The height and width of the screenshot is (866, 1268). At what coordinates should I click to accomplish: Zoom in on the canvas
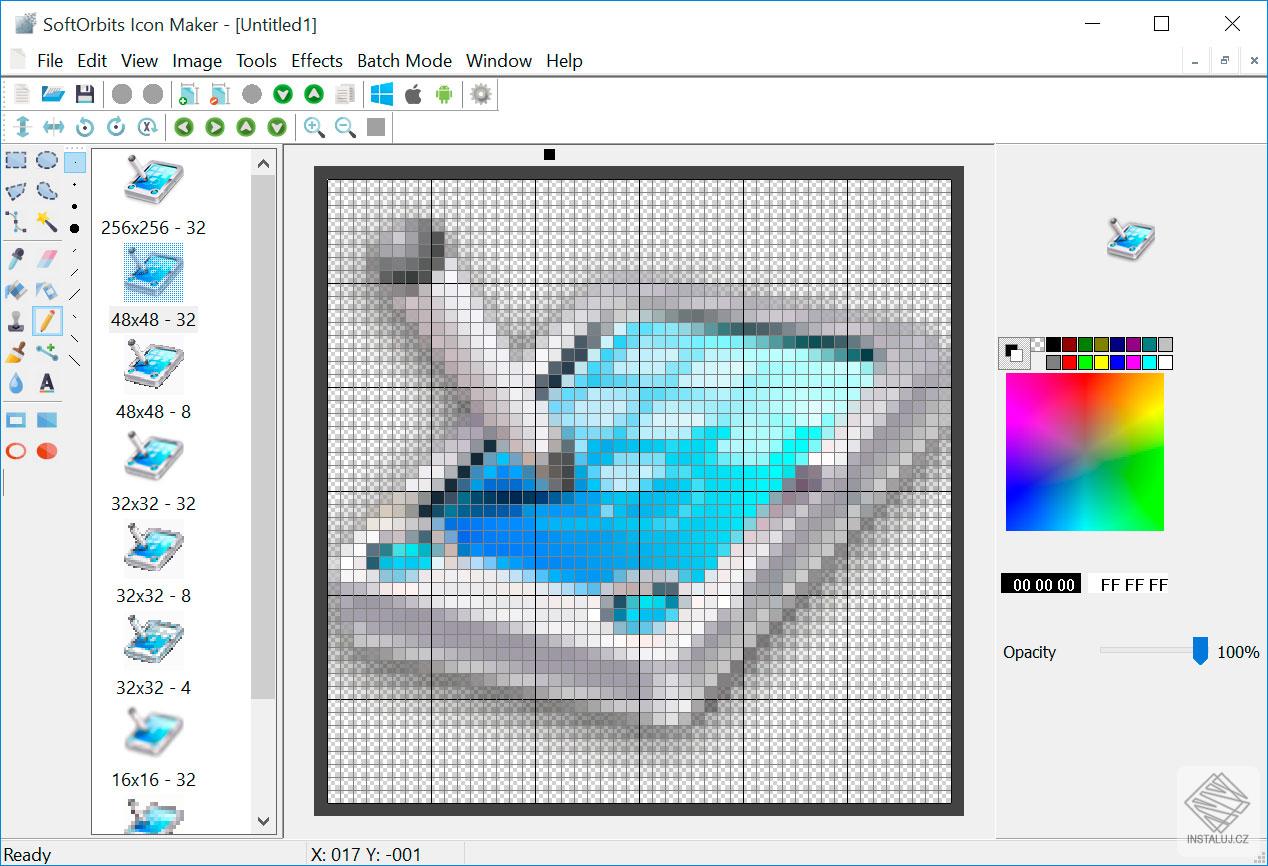(x=314, y=126)
